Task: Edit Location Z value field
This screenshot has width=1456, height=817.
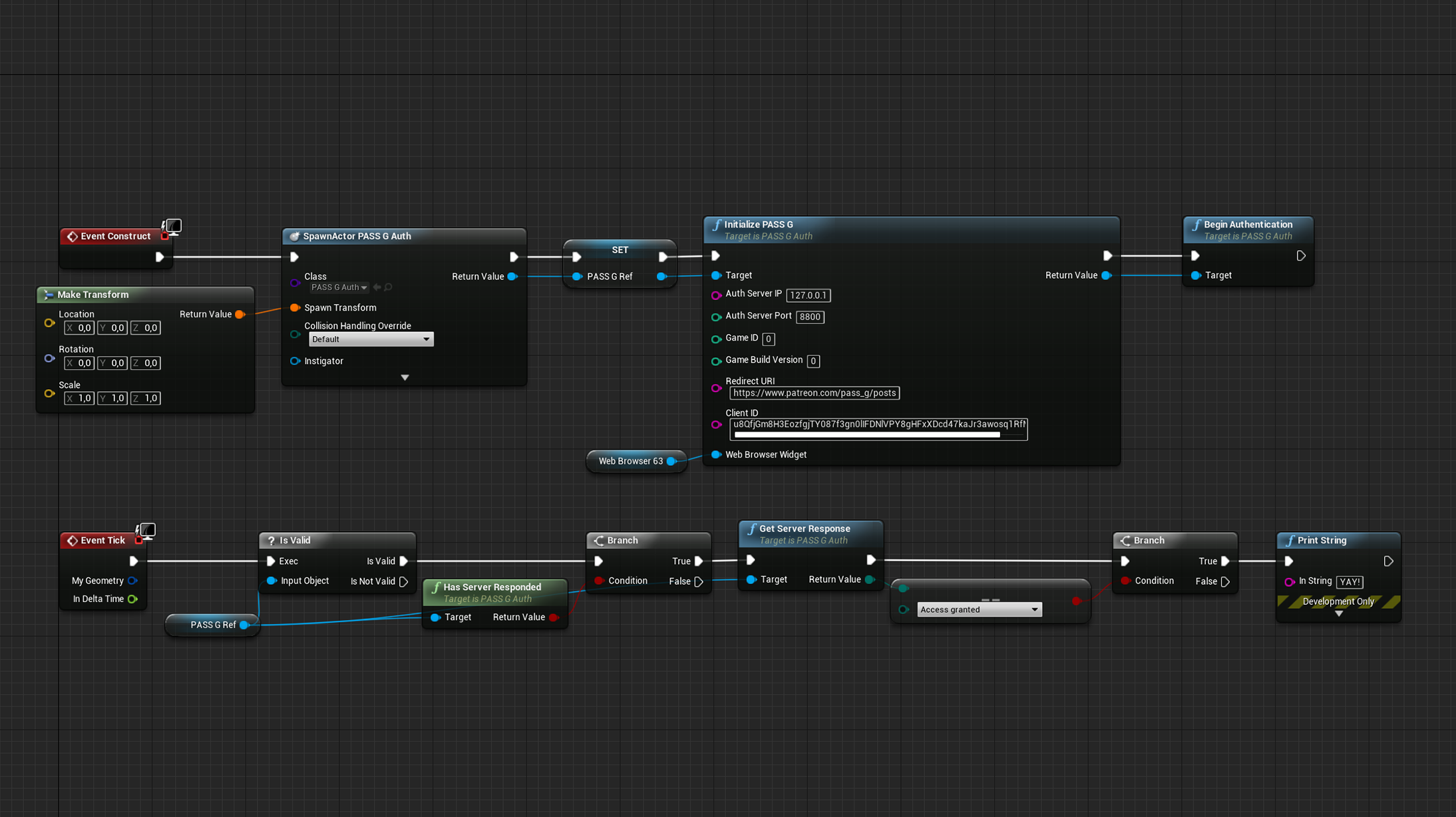Action: (146, 328)
